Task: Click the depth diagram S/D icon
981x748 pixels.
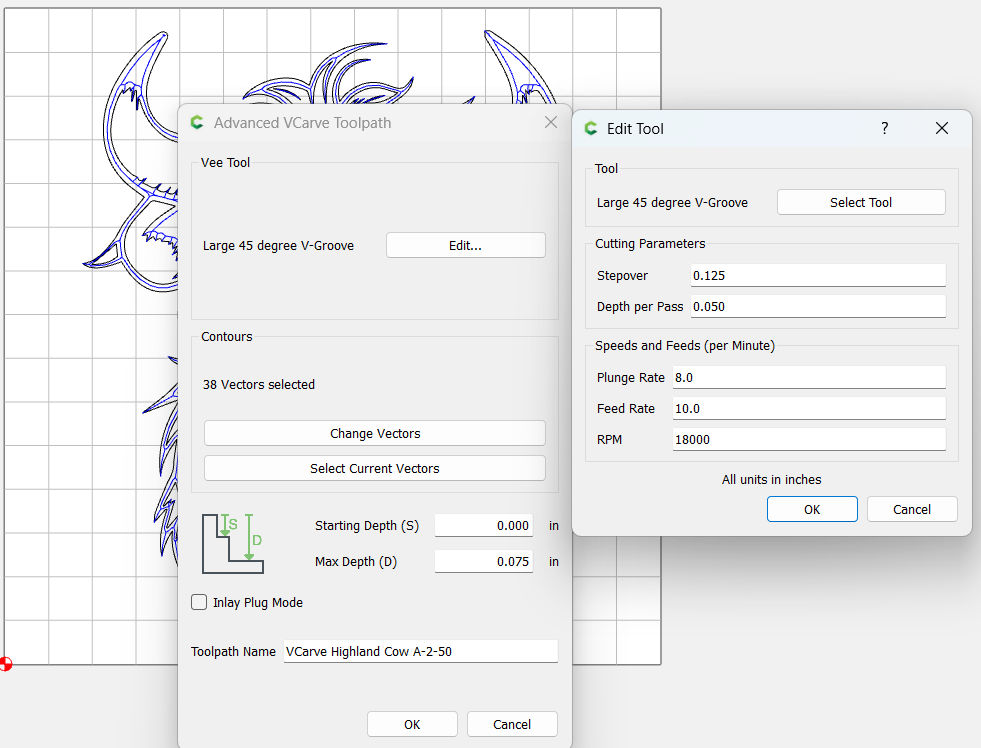Action: (x=233, y=543)
